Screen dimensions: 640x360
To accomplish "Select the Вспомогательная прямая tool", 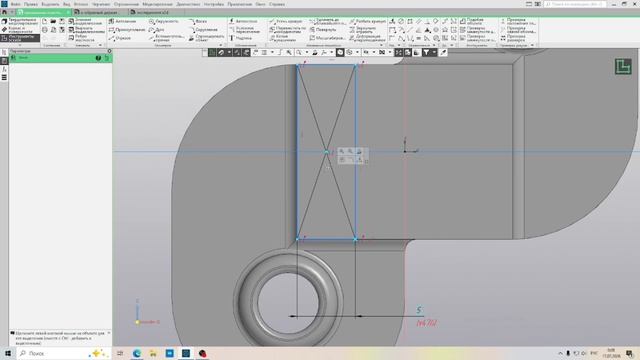I will (x=167, y=38).
